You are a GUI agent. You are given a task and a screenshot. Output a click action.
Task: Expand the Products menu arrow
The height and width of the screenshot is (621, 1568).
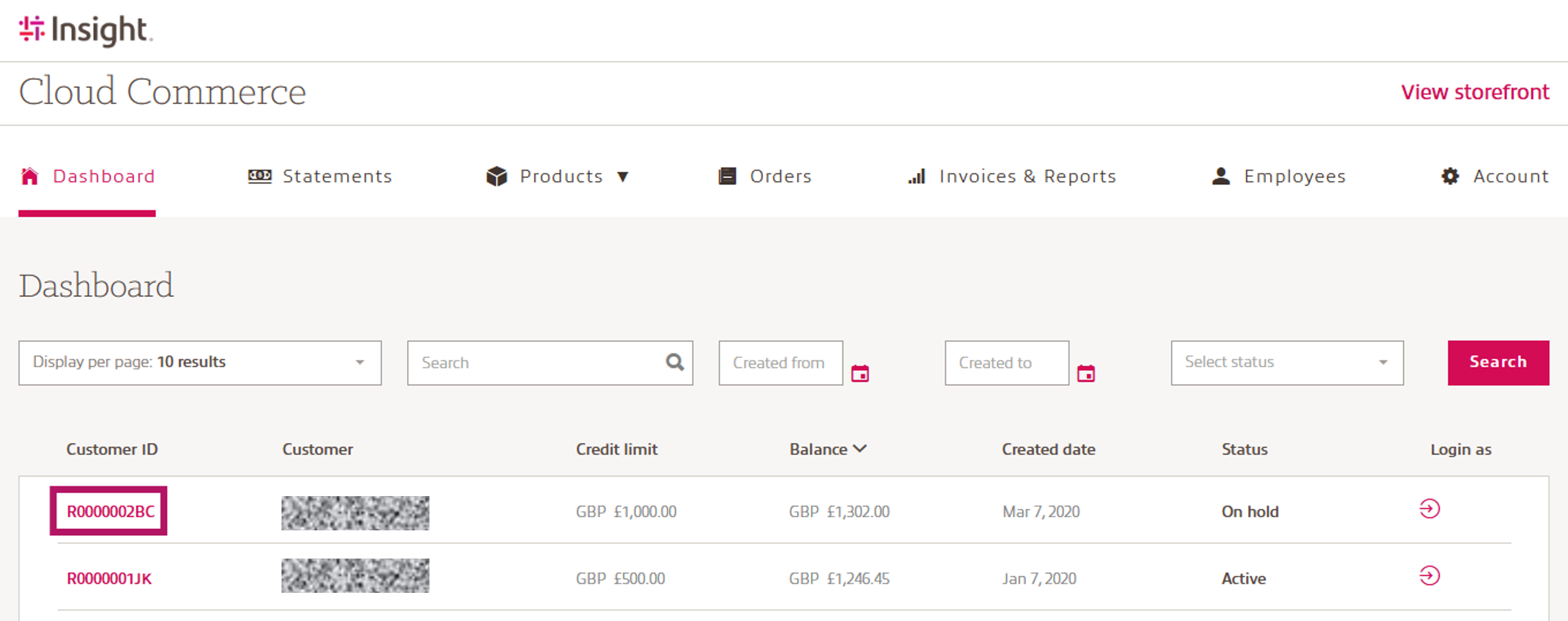click(x=623, y=177)
